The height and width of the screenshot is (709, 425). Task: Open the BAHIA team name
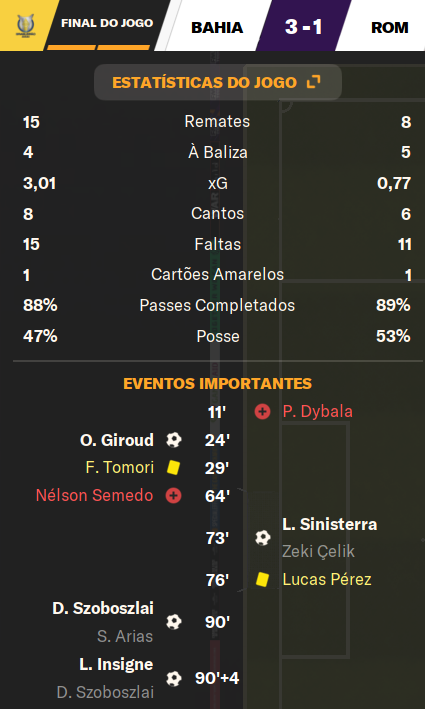tap(217, 28)
